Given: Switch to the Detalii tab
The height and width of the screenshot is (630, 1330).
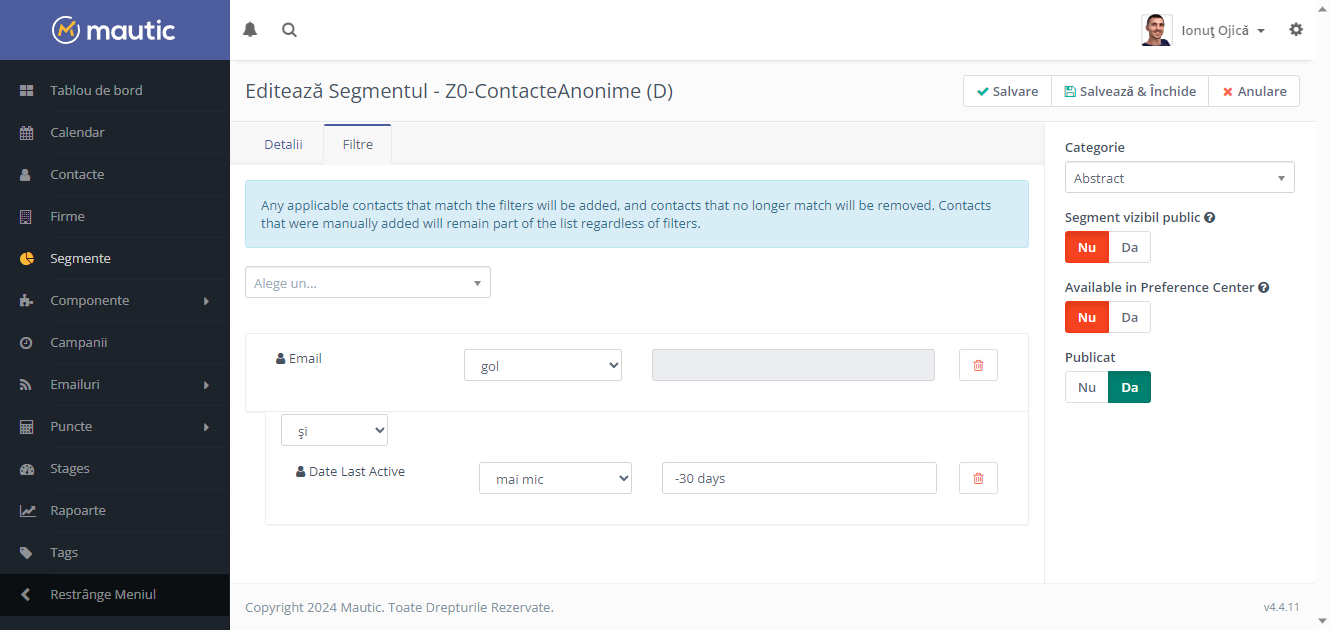Looking at the screenshot, I should 283,144.
